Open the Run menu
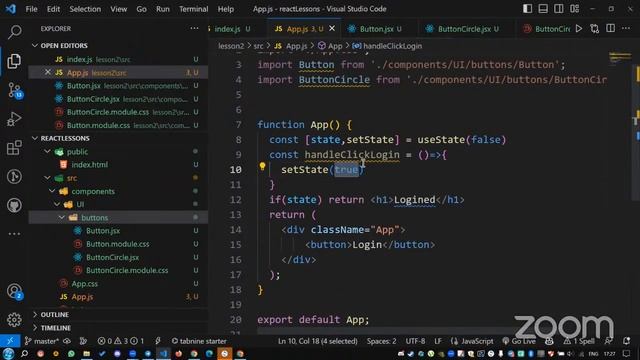 pos(162,9)
